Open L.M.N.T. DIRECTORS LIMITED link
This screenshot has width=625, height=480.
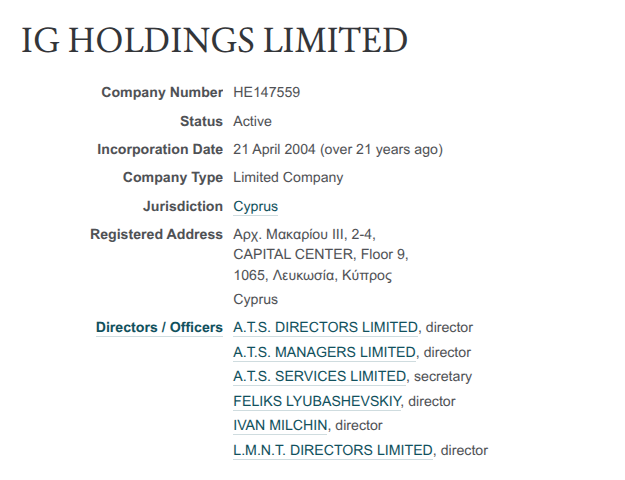click(x=333, y=450)
